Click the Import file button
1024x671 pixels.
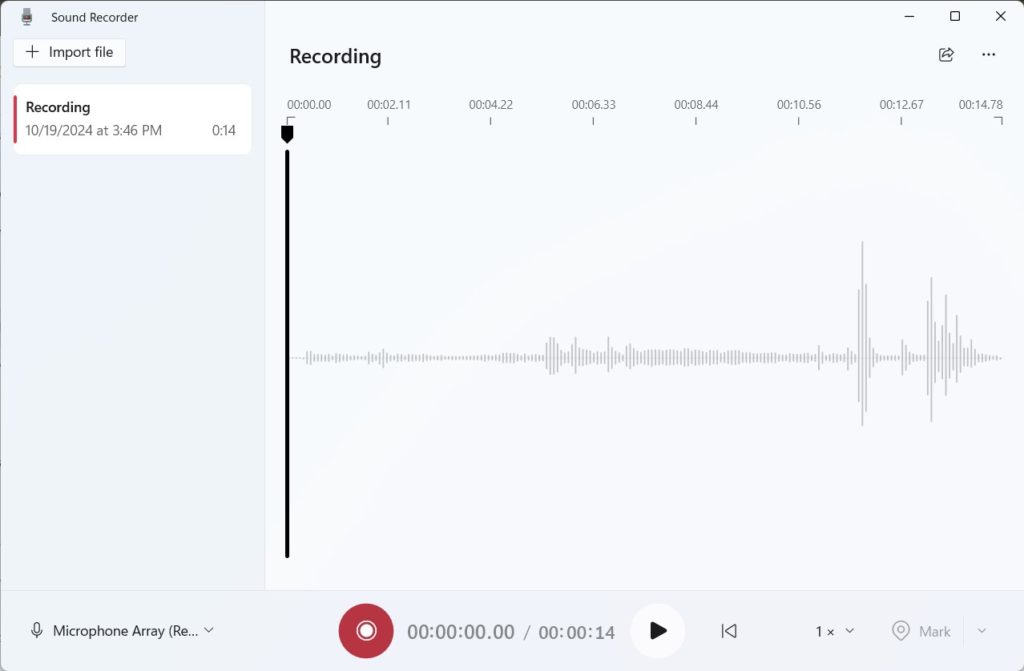[x=70, y=52]
